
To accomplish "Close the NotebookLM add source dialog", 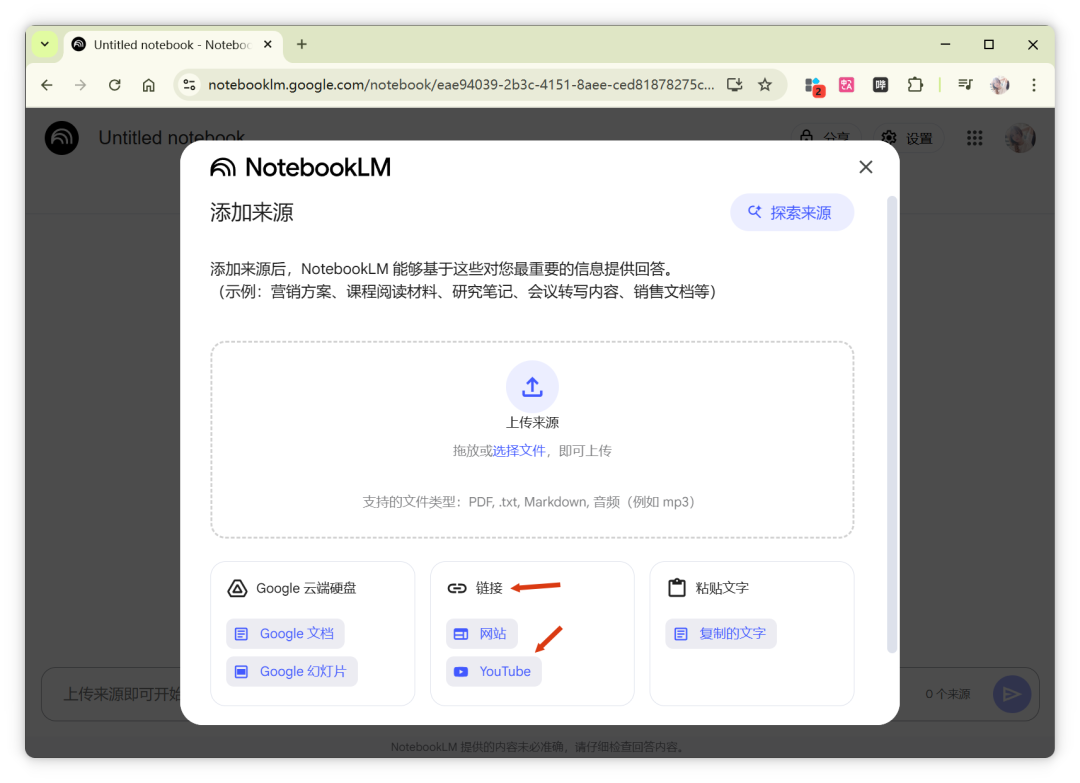I will coord(865,167).
